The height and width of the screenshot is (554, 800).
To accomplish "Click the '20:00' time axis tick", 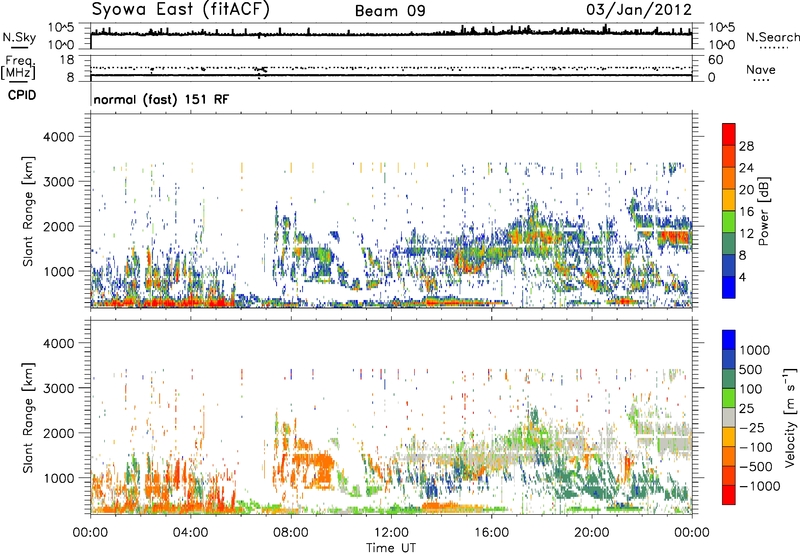I will click(x=592, y=533).
